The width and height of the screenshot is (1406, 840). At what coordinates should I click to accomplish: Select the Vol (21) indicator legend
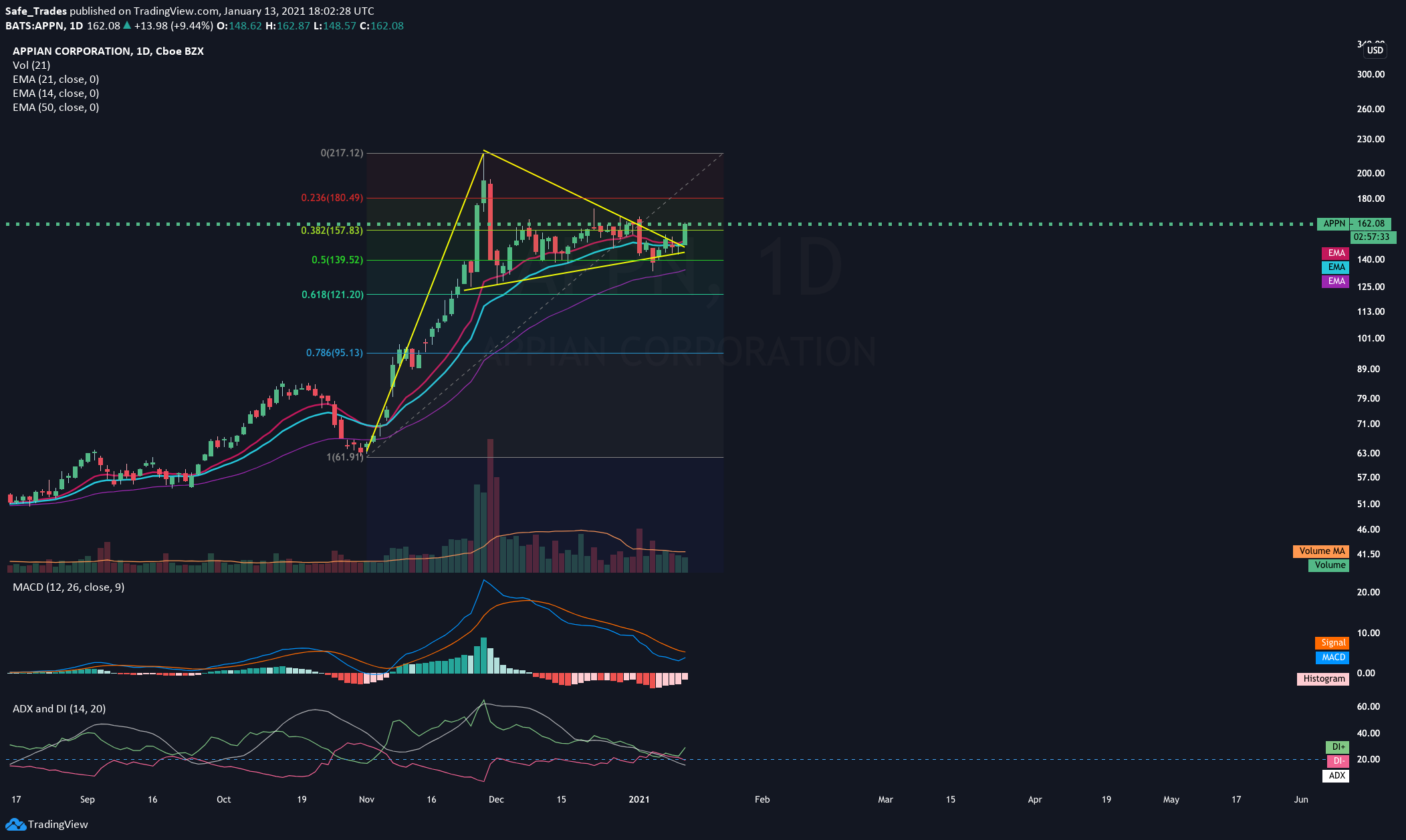coord(31,65)
